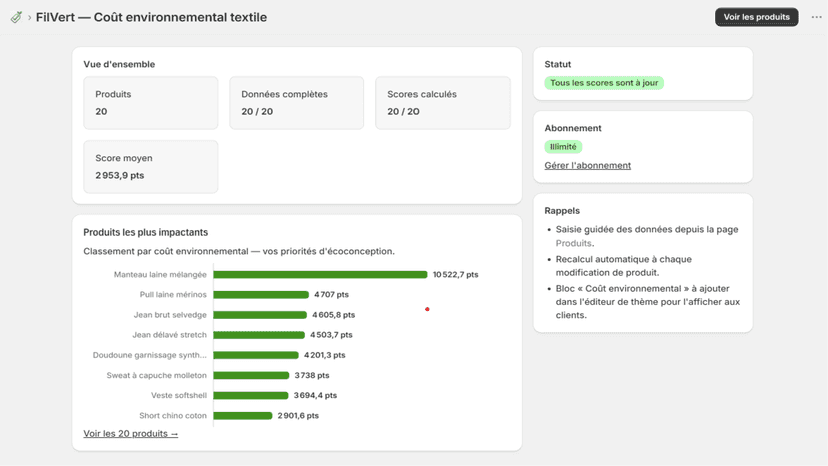Image resolution: width=828 pixels, height=466 pixels.
Task: Select the Score moyen card
Action: [150, 166]
